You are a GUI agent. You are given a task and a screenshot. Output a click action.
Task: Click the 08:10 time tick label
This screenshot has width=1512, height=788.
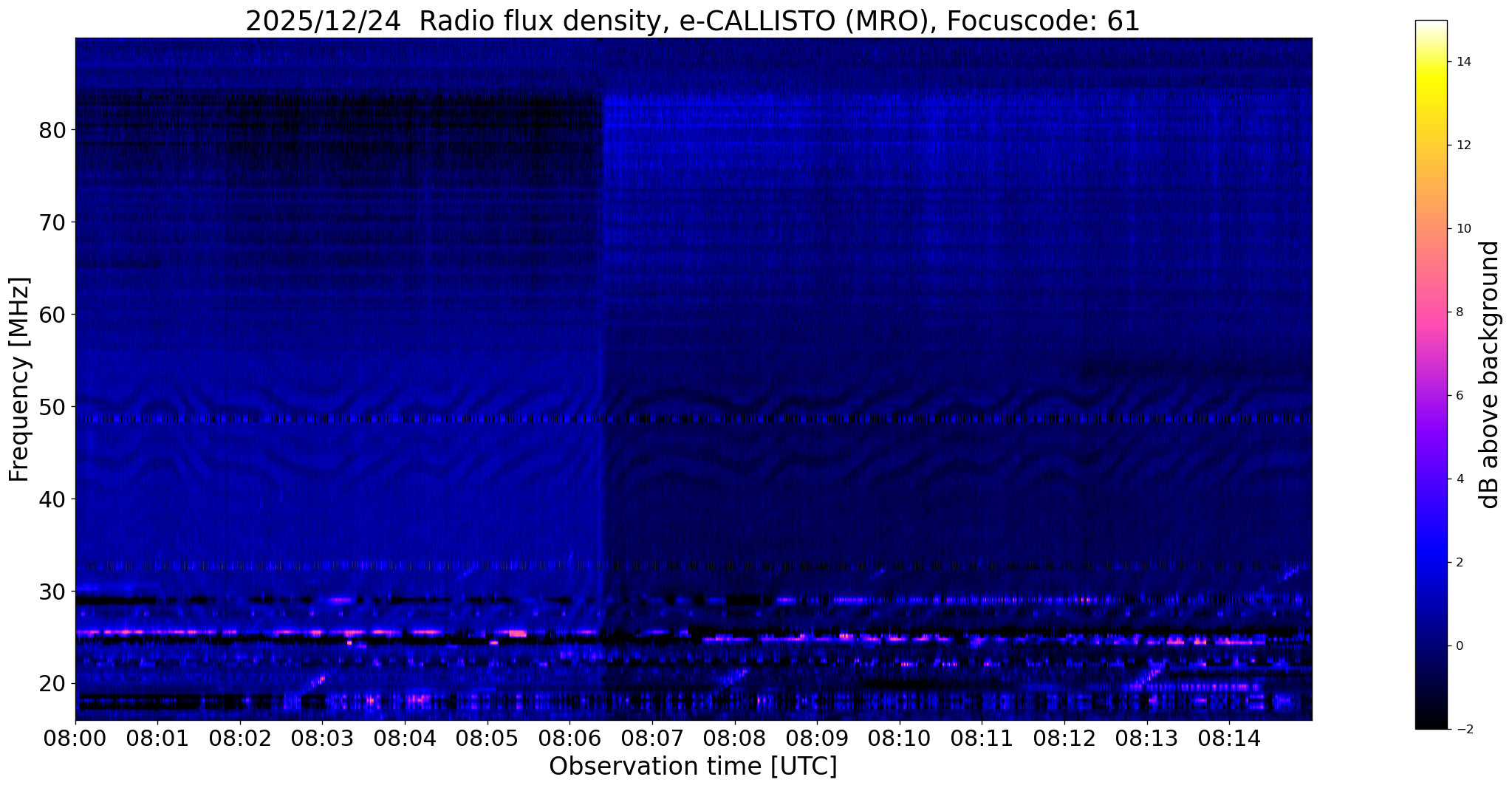(x=900, y=739)
